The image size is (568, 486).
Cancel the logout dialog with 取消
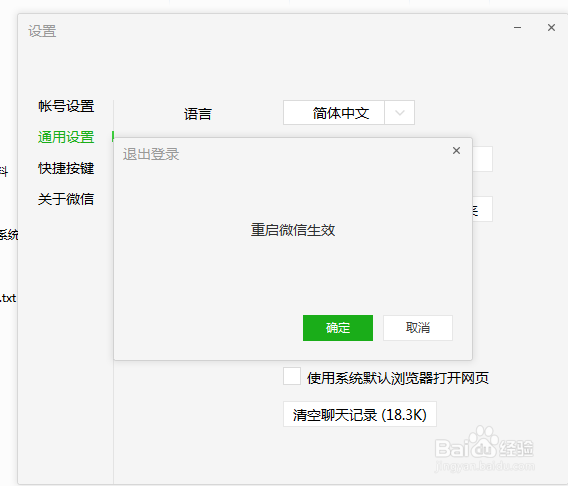click(418, 328)
